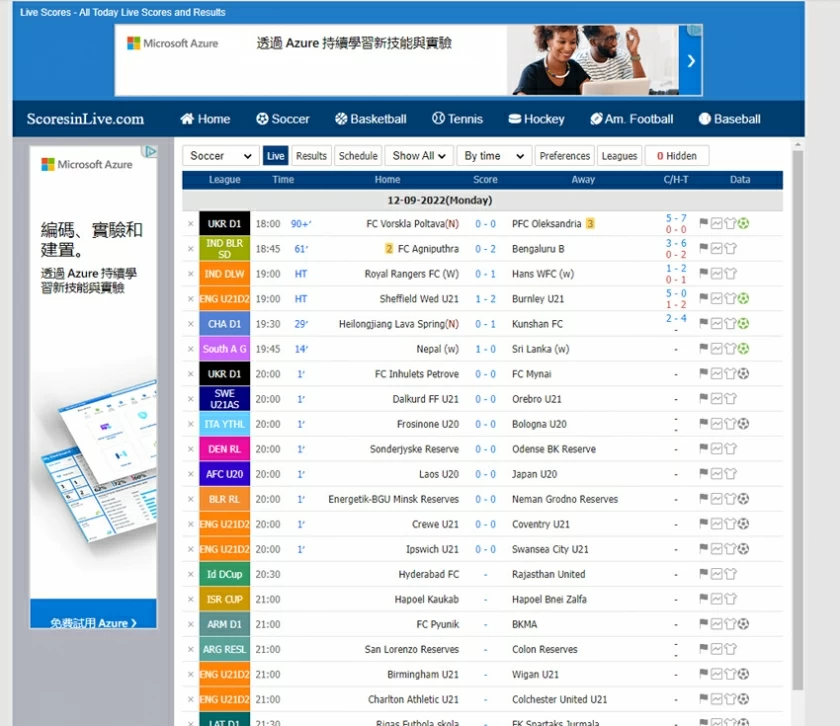This screenshot has width=840, height=726.
Task: Click the green soccer ball icon for Nepal (w) match
Action: pos(743,349)
